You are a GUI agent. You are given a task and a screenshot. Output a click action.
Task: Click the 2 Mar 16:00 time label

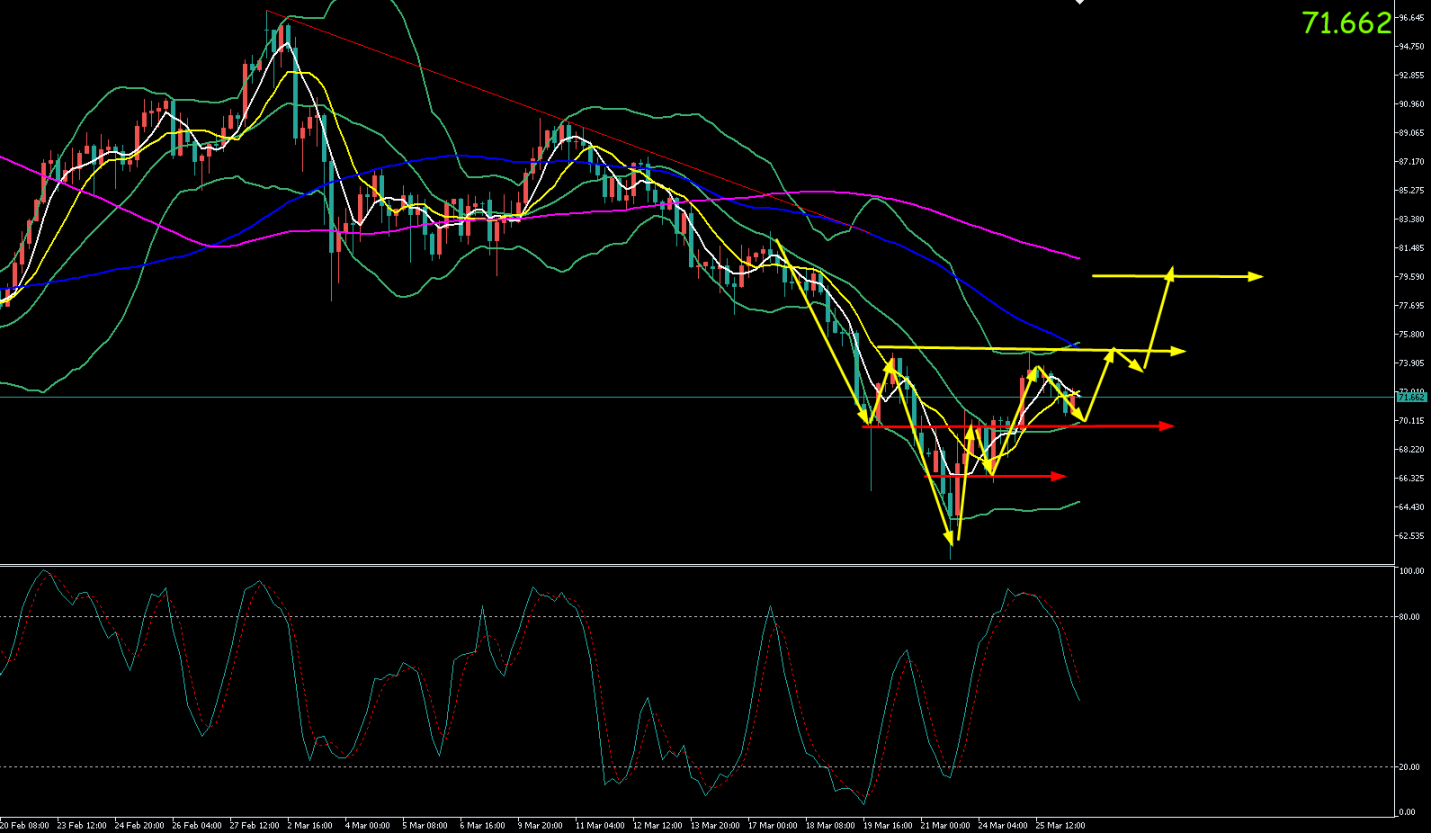[312, 826]
